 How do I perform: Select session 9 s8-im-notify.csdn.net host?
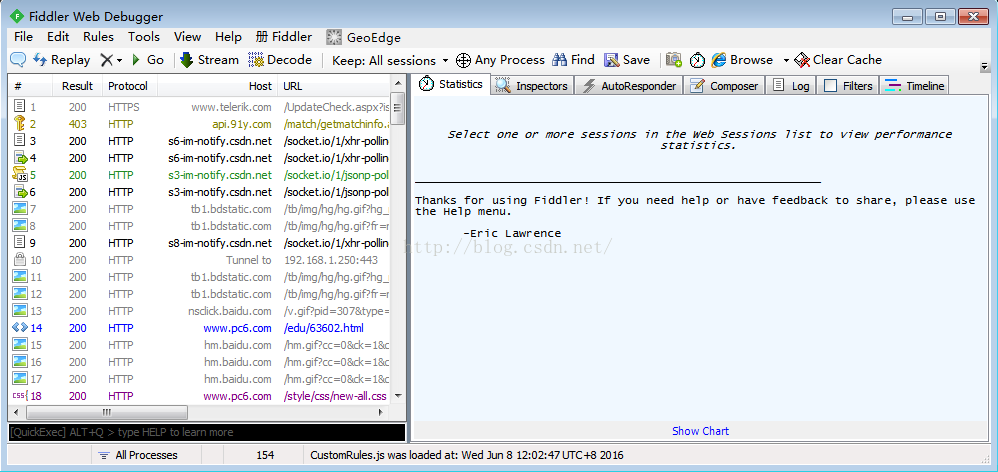[x=220, y=243]
